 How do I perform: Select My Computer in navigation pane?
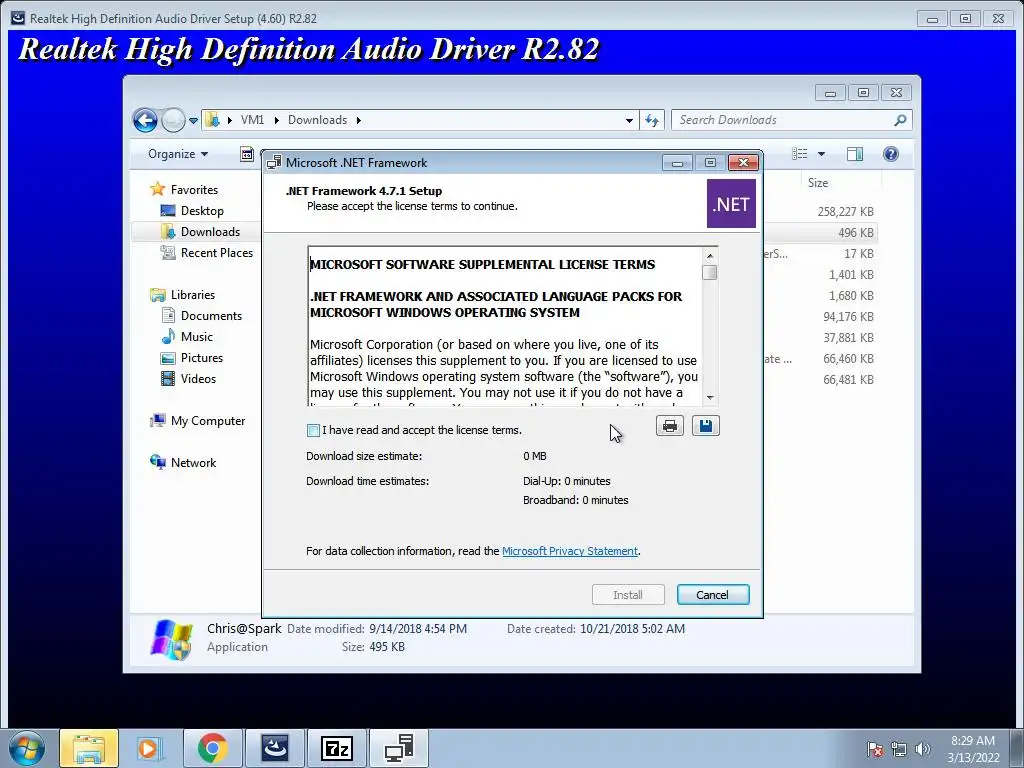208,421
